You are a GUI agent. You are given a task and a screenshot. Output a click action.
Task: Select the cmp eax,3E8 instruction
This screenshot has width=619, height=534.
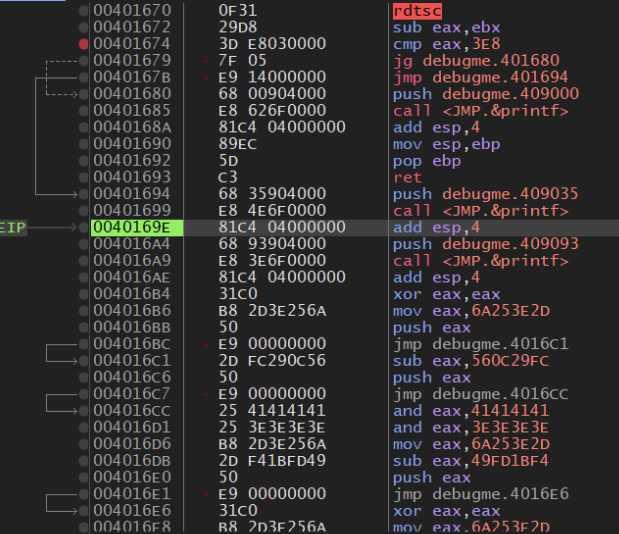[x=446, y=44]
